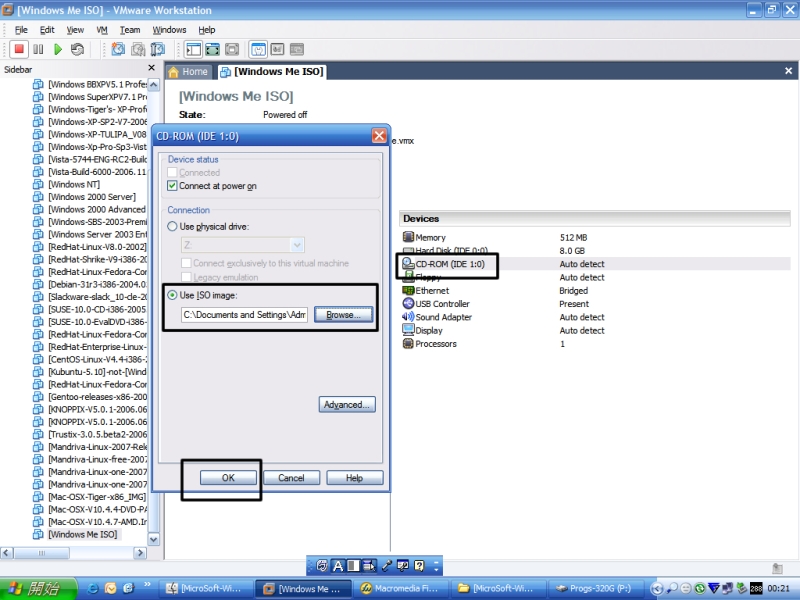Click the sidebar scroll right arrow
The width and height of the screenshot is (800, 600).
(140, 553)
